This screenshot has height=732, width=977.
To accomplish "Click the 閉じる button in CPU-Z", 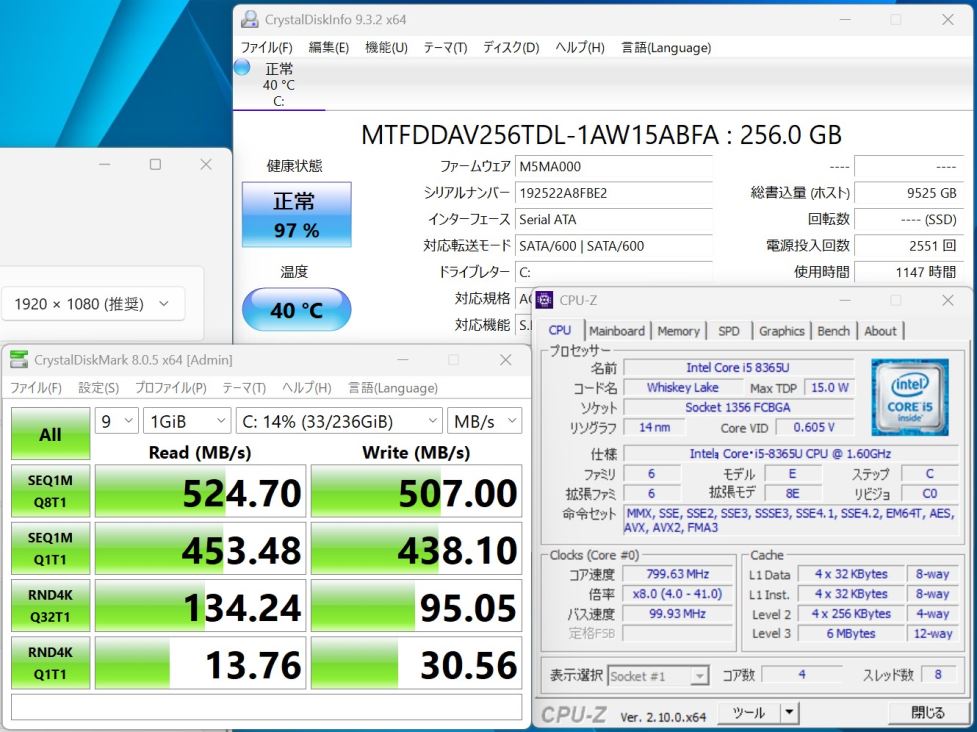I will click(x=927, y=713).
